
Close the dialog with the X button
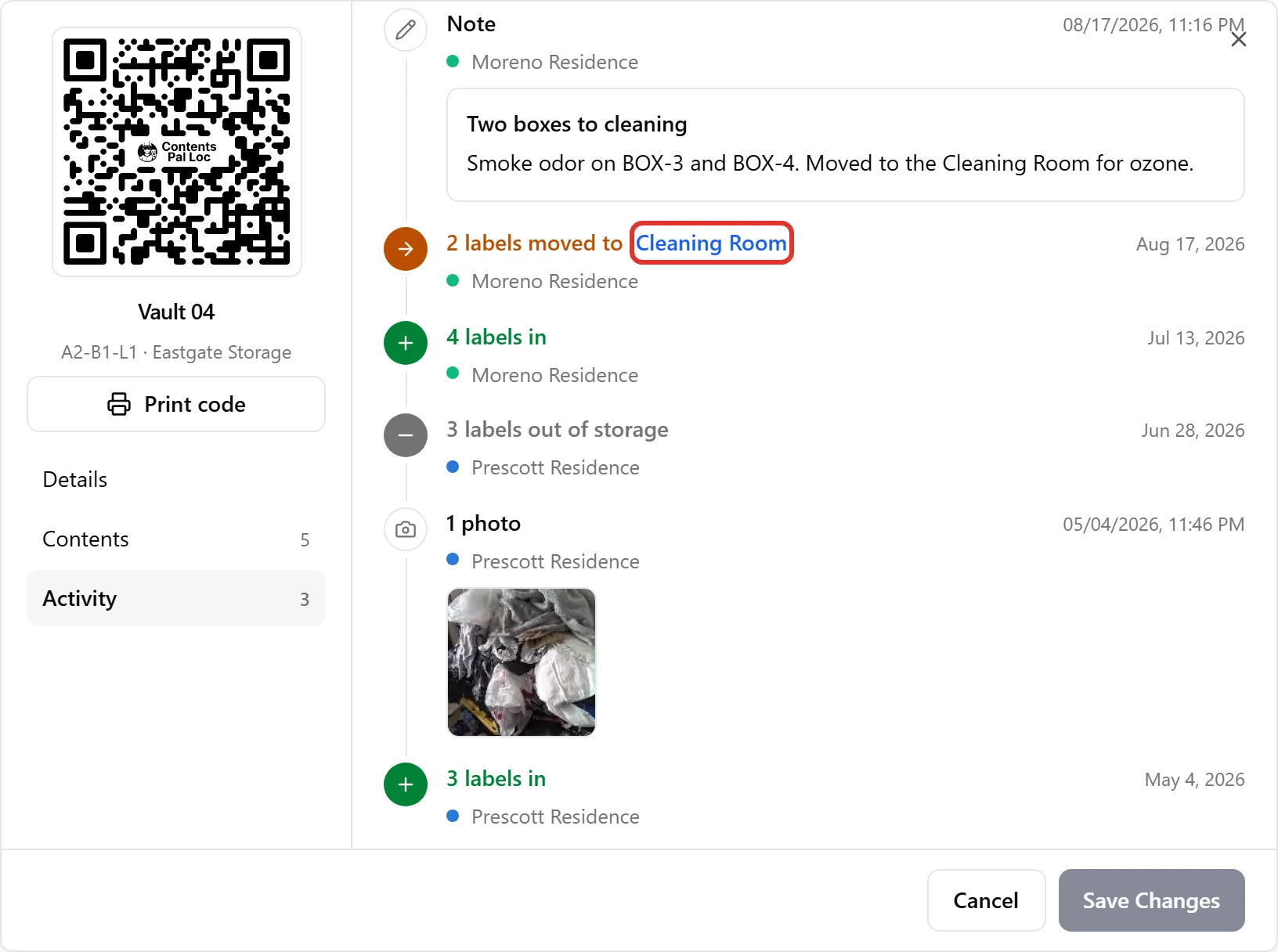[x=1238, y=39]
